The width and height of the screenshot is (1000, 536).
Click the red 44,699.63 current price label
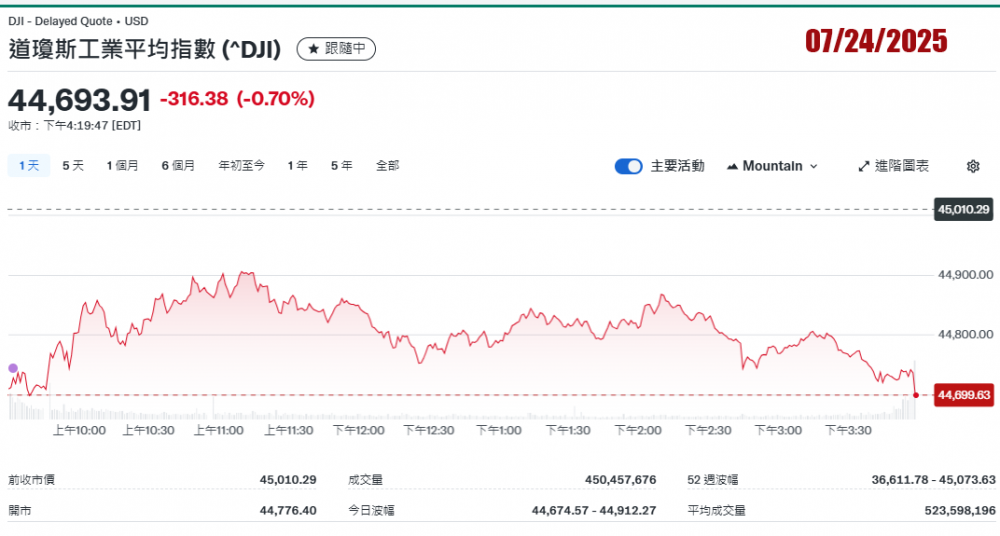click(963, 395)
